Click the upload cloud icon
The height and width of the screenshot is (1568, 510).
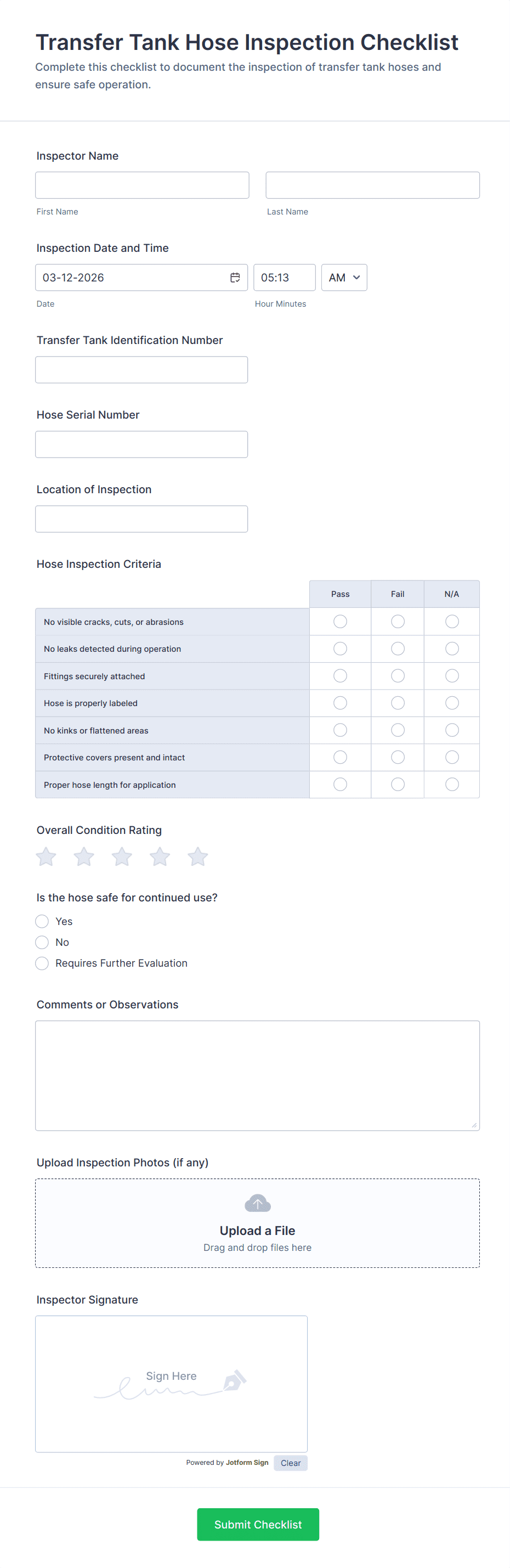point(257,1203)
